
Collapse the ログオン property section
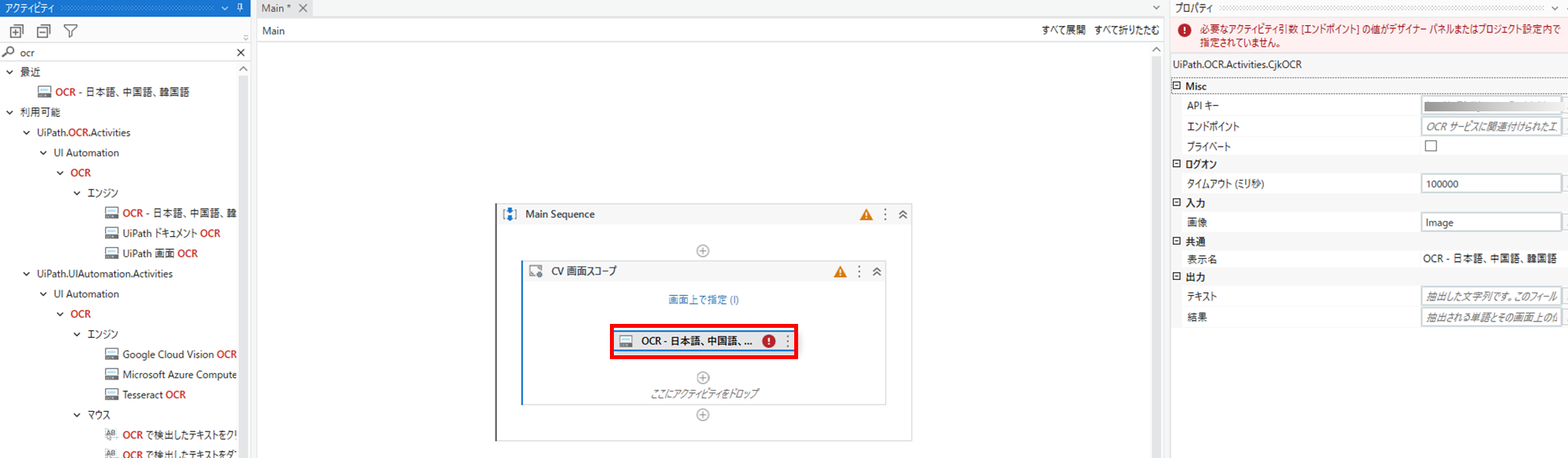click(1177, 164)
